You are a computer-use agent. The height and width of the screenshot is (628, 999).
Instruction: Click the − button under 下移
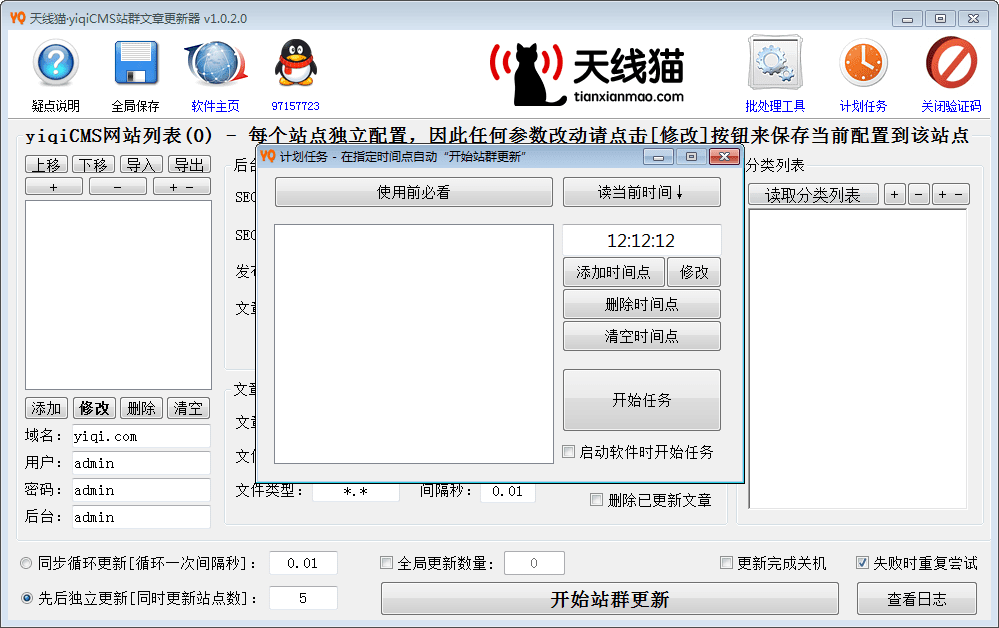[118, 187]
